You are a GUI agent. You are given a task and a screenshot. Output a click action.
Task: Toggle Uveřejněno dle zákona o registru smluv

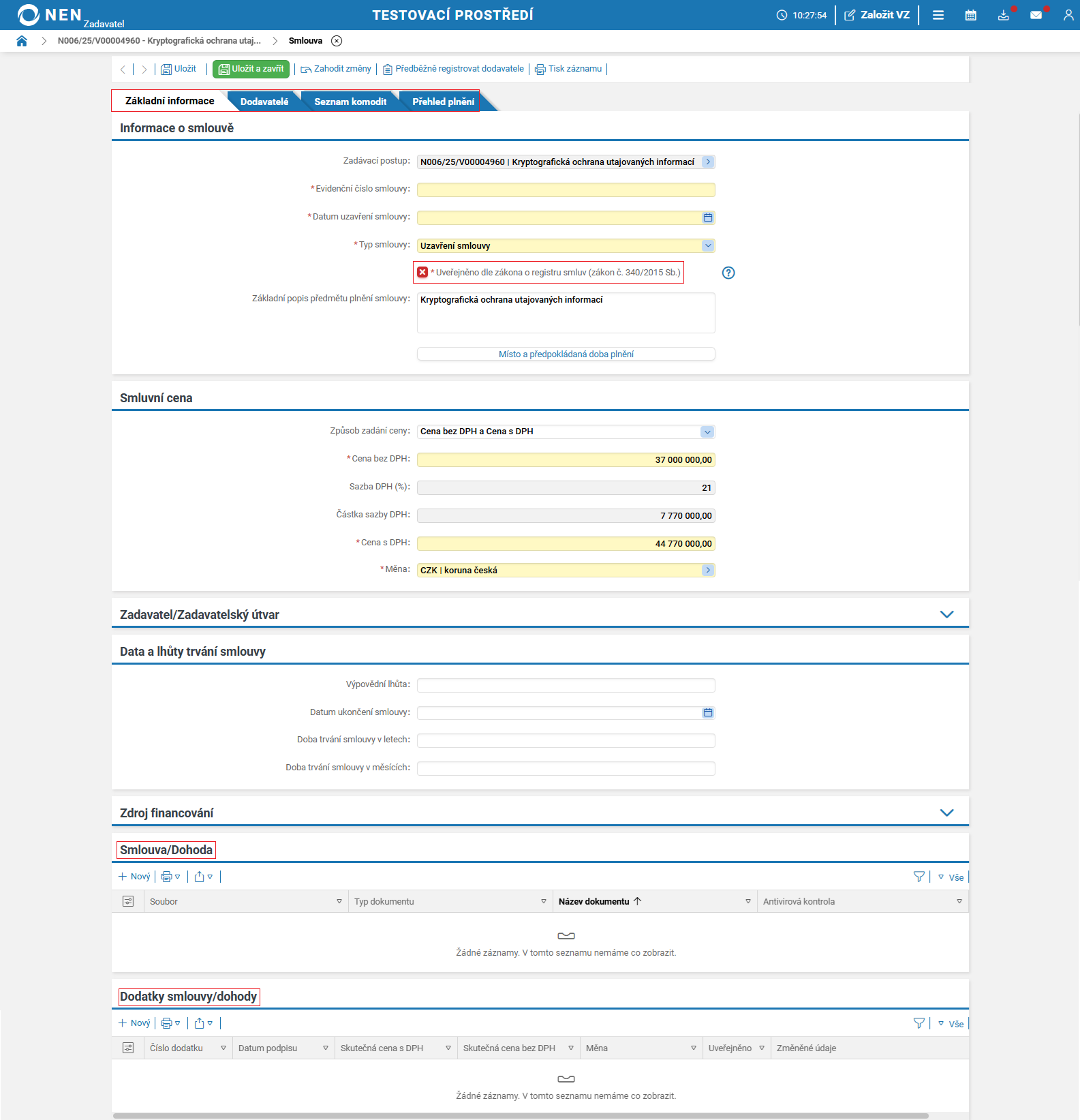pos(422,272)
